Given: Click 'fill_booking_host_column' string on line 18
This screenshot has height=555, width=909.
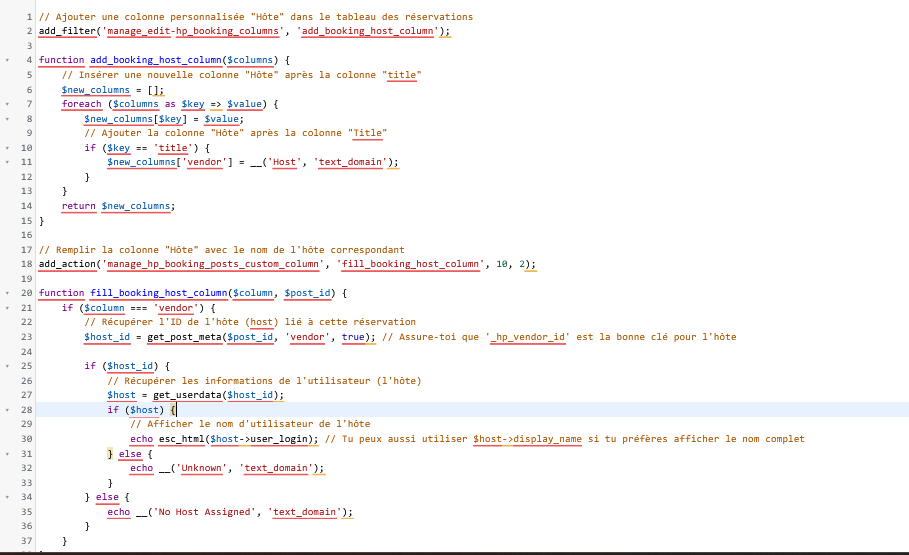Looking at the screenshot, I should coord(410,264).
